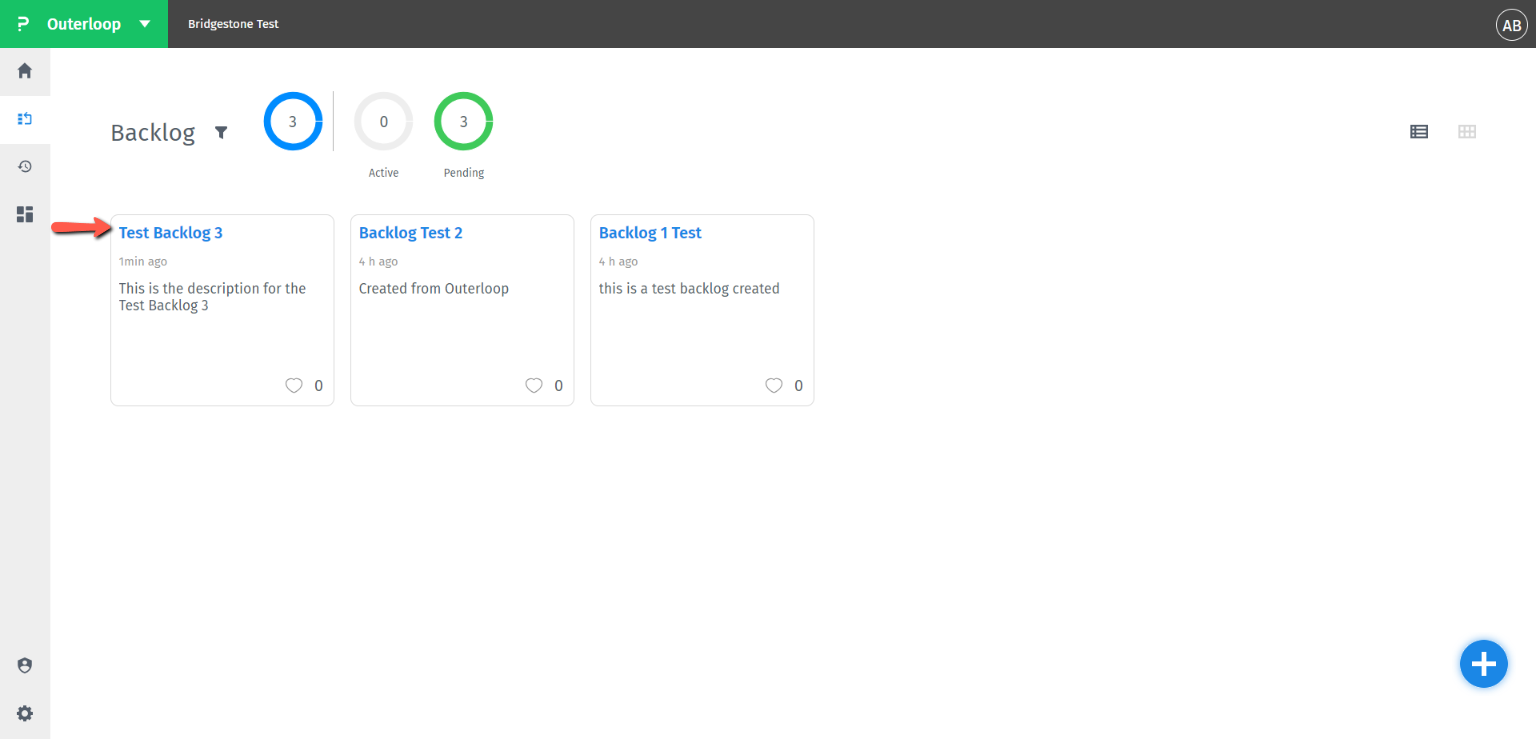Open the Home page from the sidebar
Viewport: 1536px width, 739px height.
(x=24, y=70)
